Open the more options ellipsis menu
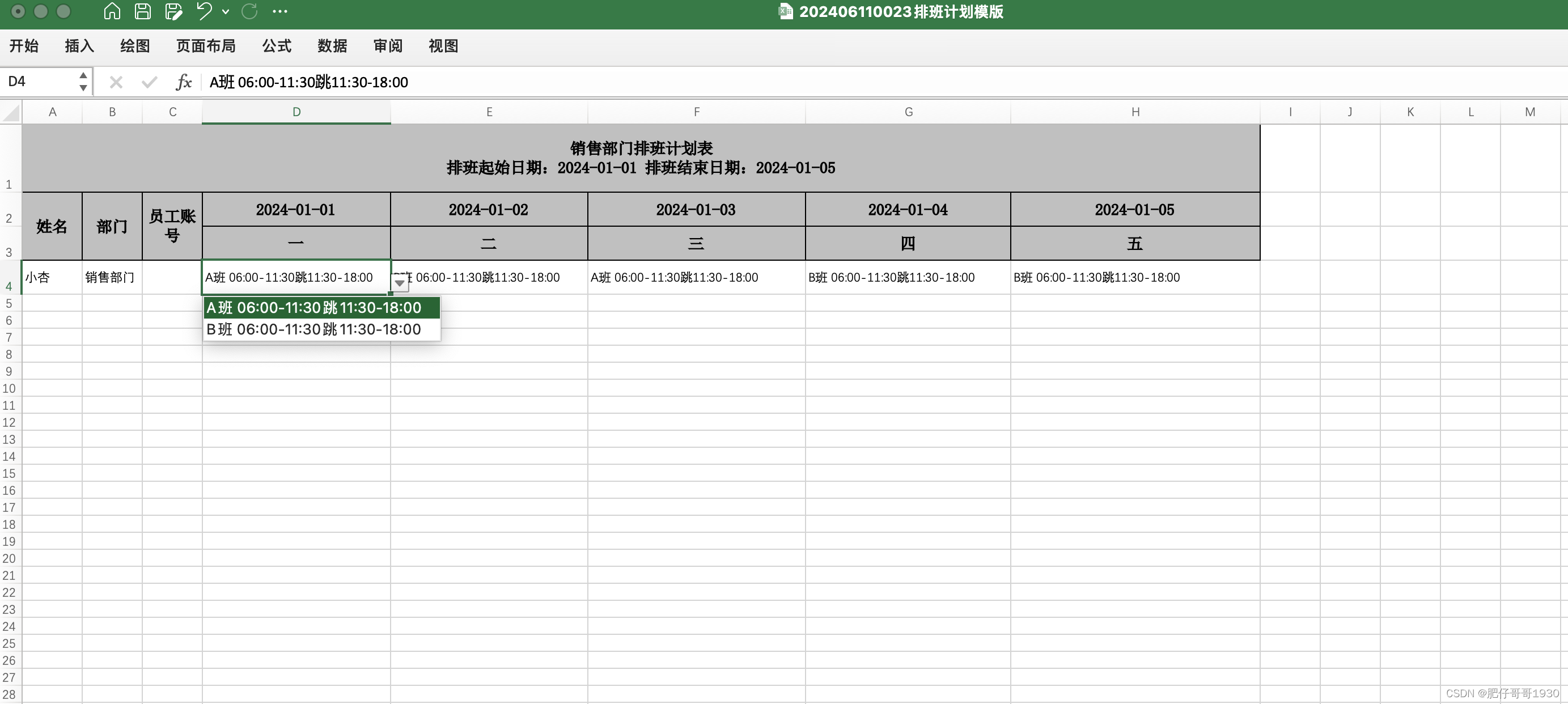Viewport: 1568px width, 704px height. (280, 11)
